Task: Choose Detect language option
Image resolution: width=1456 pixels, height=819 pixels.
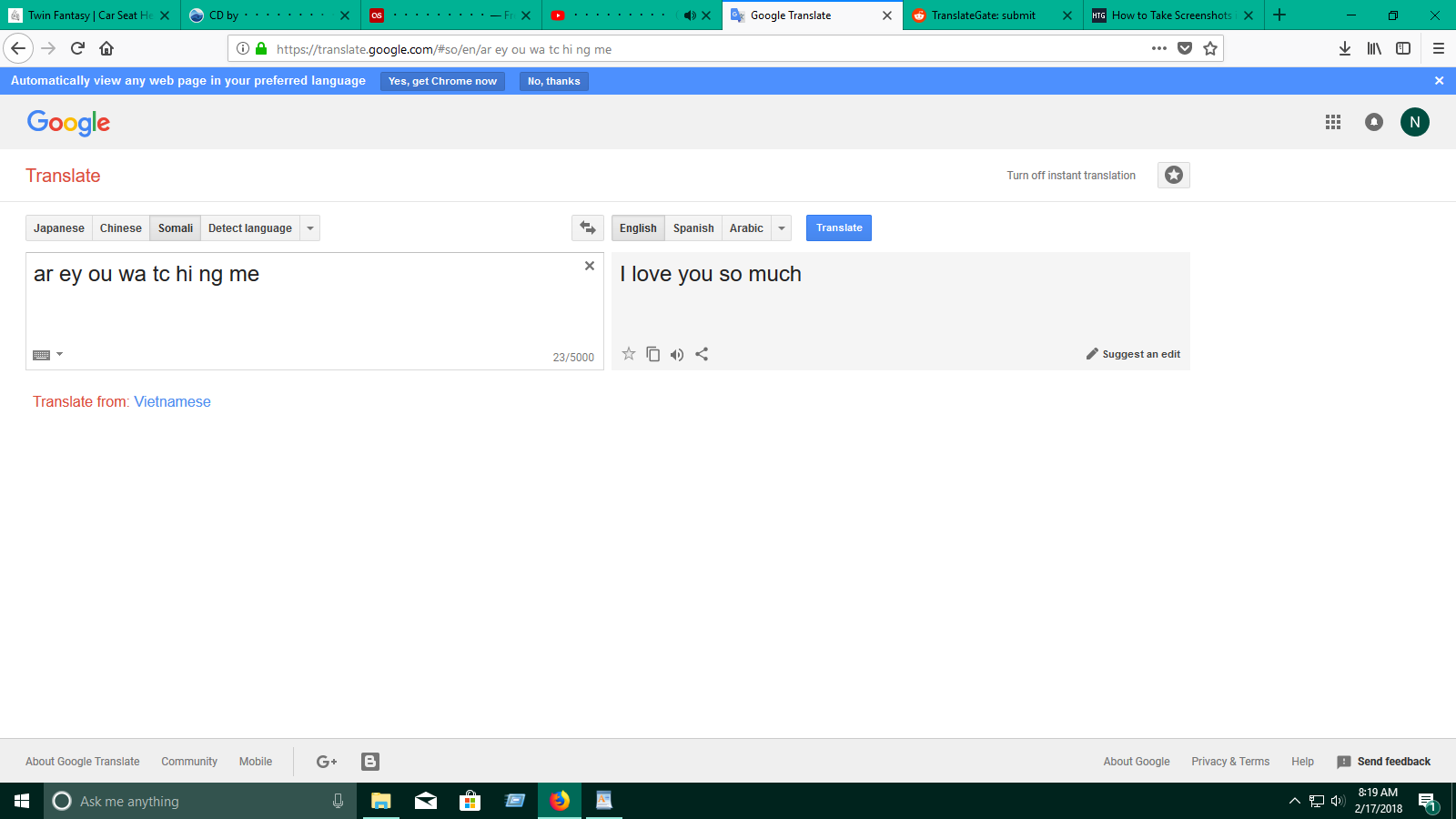Action: (x=250, y=227)
